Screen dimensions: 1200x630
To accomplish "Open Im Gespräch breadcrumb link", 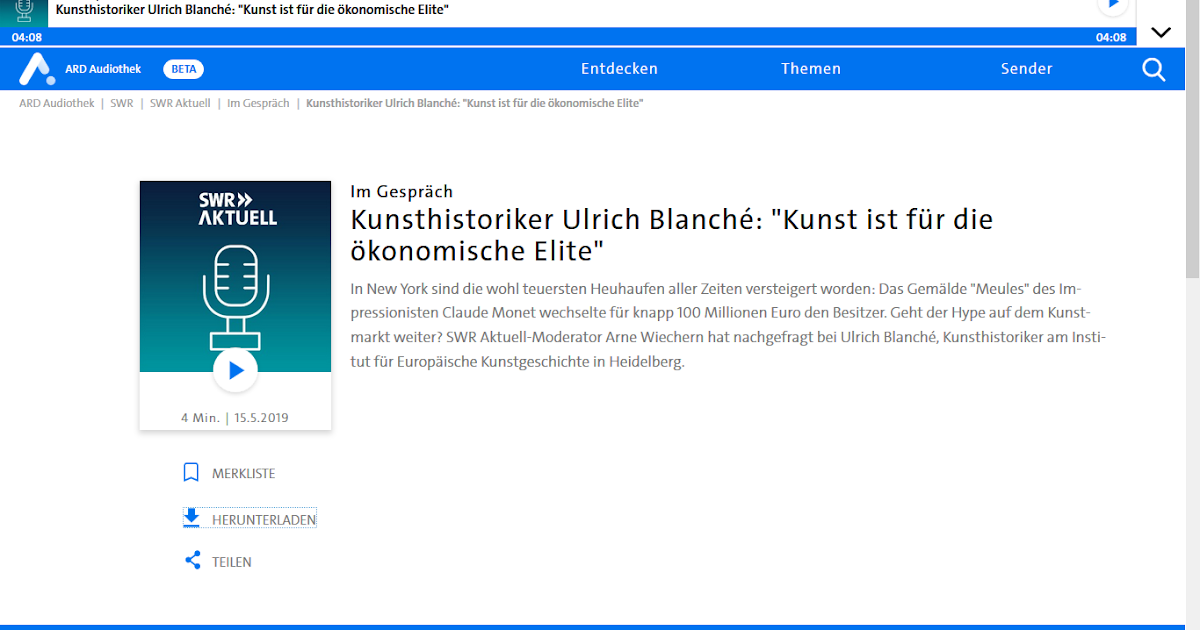I will [x=258, y=103].
